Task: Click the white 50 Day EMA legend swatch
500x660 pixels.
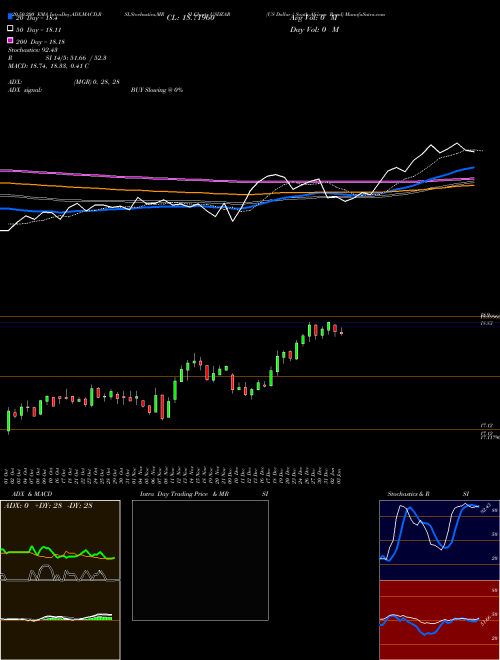Action: [10, 29]
